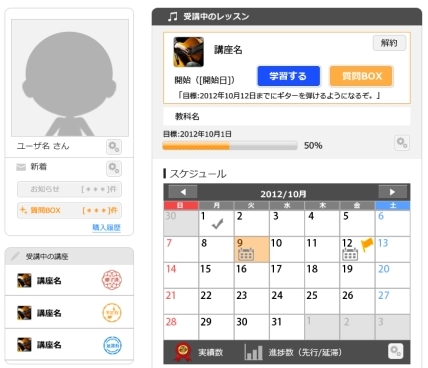
Task: Click the calendar icon on October 9
Action: tap(246, 254)
